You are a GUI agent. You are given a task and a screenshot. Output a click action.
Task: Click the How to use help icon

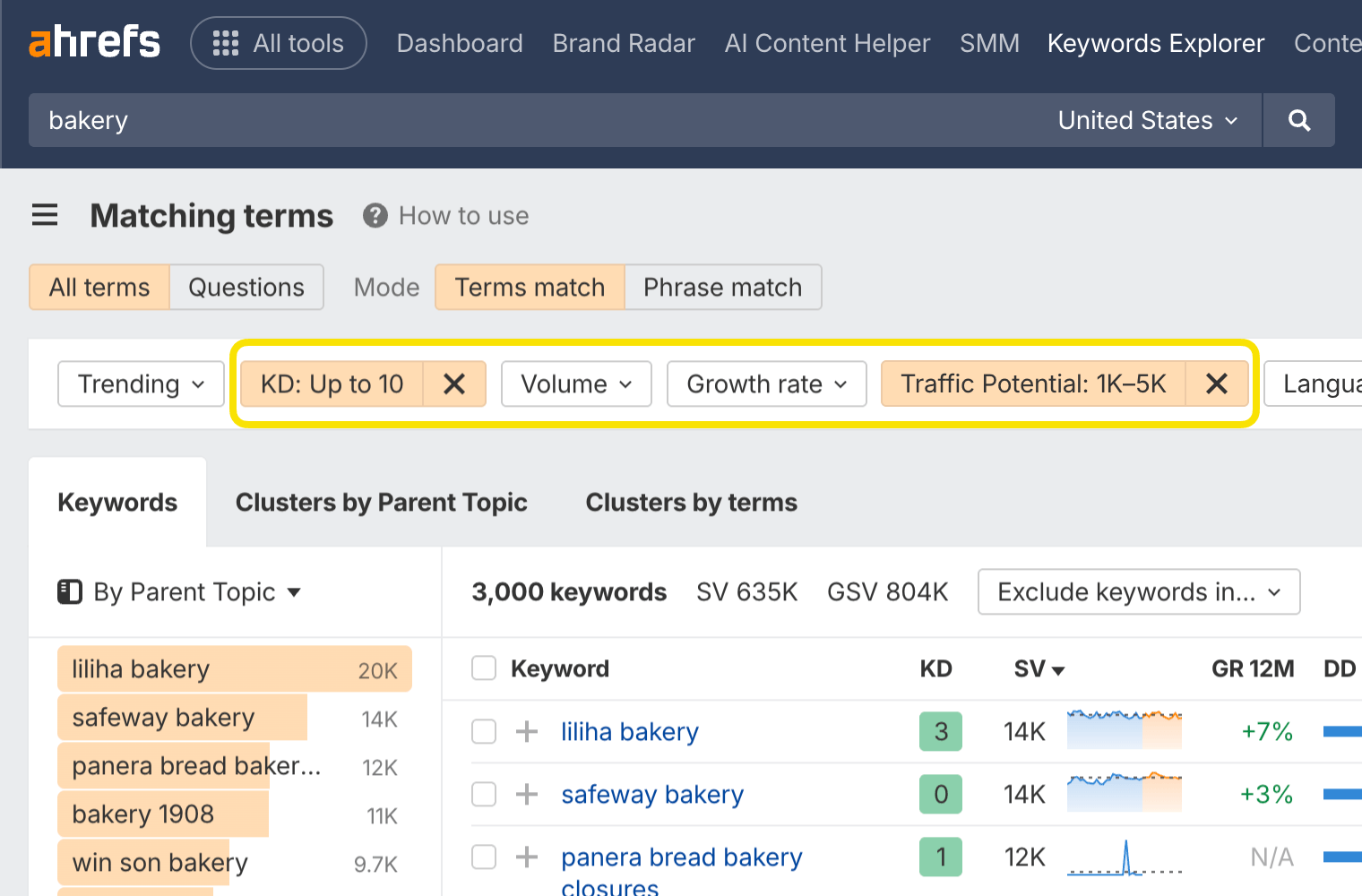tap(375, 215)
